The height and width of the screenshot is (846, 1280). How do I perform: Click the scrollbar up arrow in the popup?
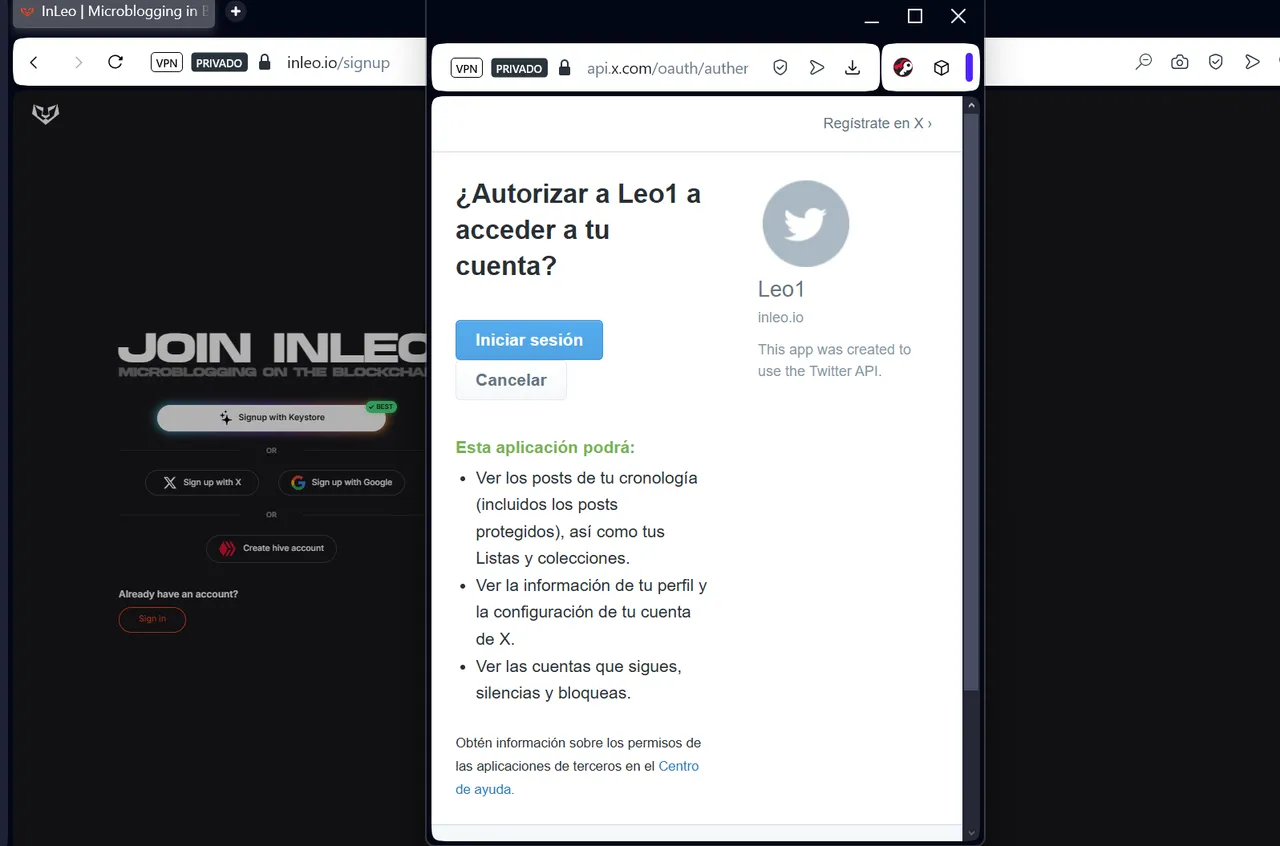(x=971, y=104)
